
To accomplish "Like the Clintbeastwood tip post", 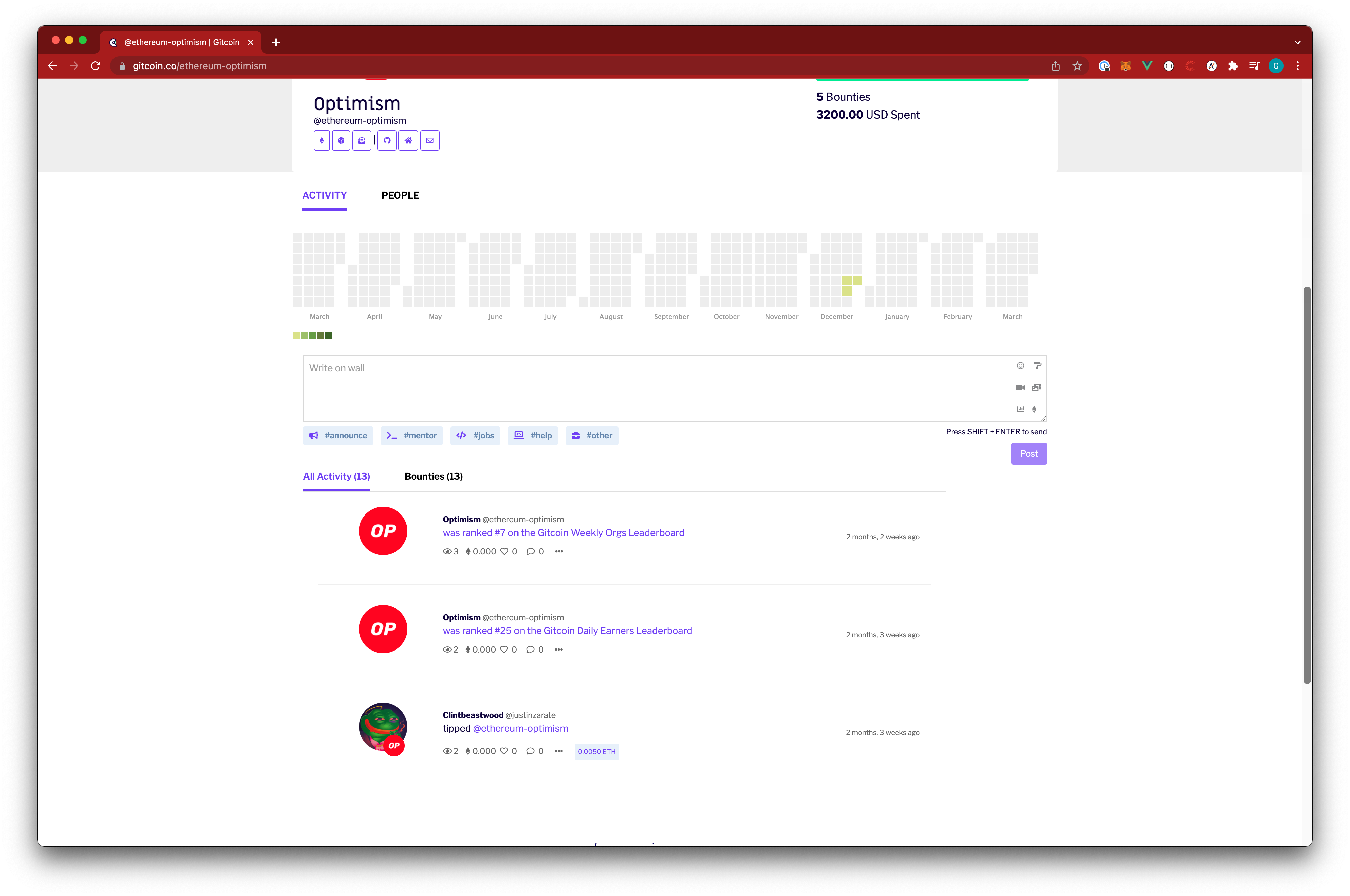I will [504, 752].
